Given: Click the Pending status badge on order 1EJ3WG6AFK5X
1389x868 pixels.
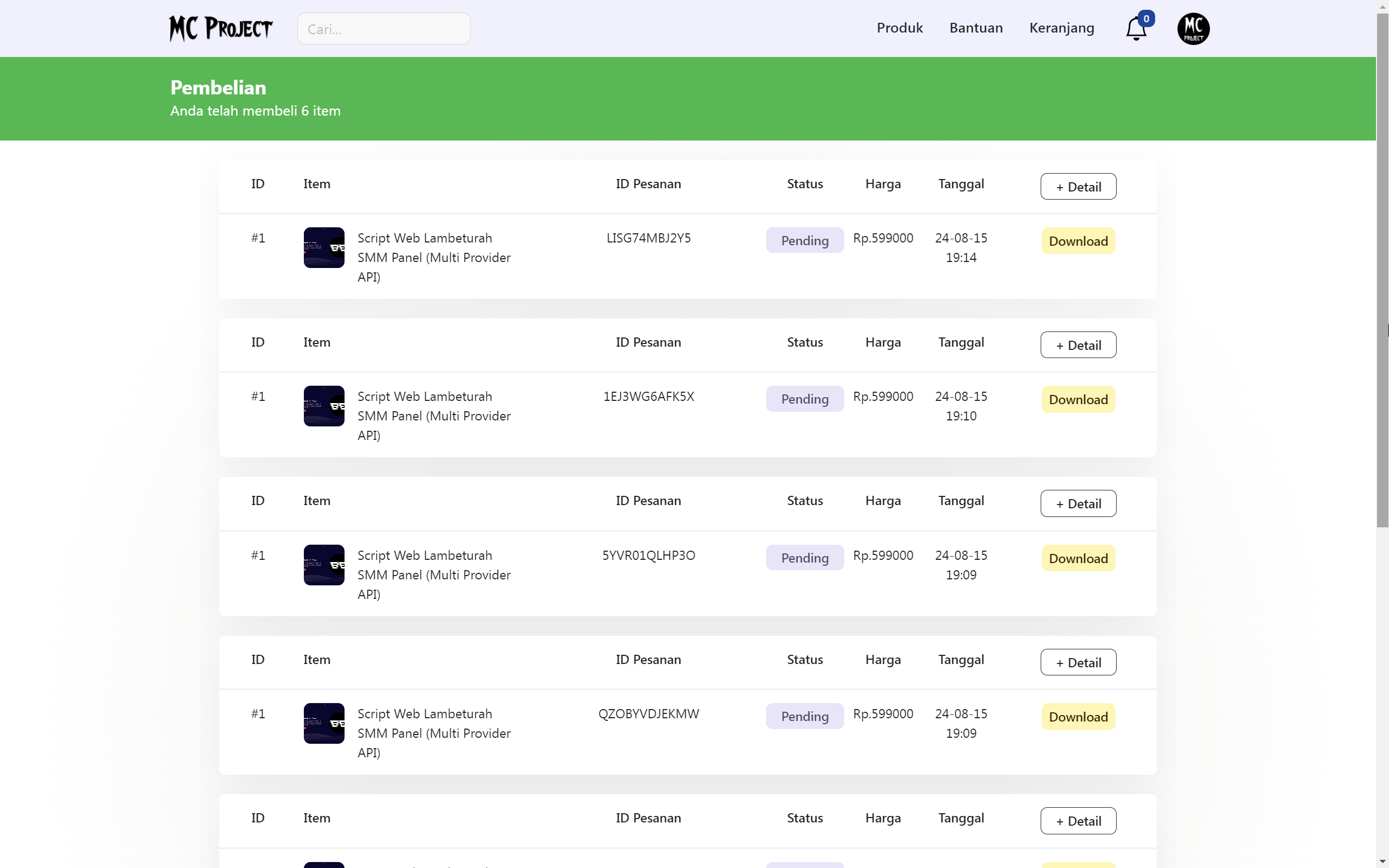Looking at the screenshot, I should pos(804,398).
